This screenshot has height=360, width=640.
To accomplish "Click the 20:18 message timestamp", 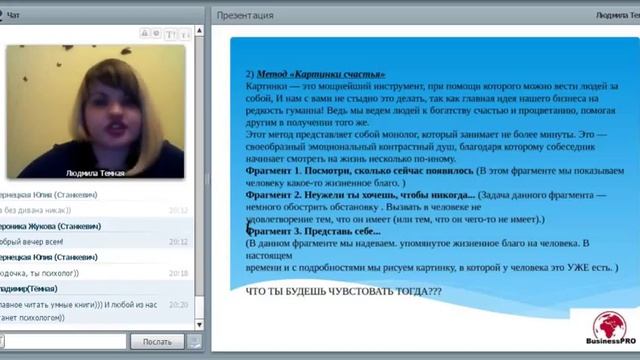I will pyautogui.click(x=178, y=273).
